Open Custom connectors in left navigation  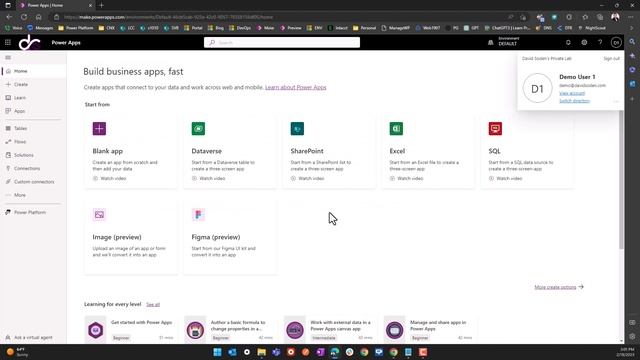(x=33, y=182)
